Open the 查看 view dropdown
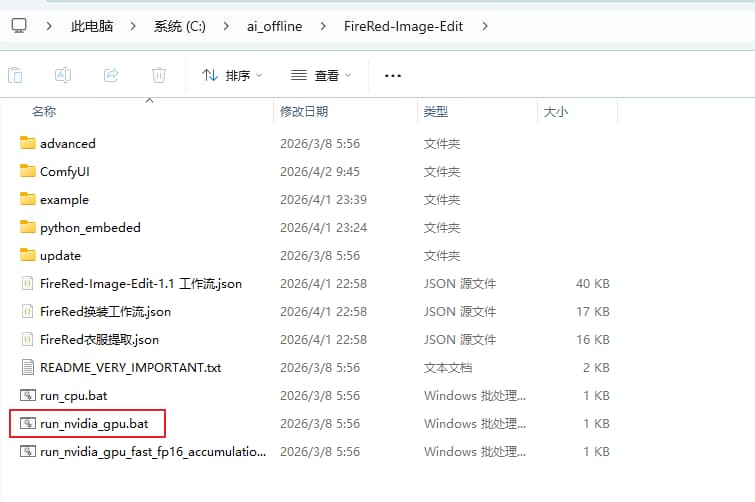This screenshot has width=755, height=502. point(321,76)
